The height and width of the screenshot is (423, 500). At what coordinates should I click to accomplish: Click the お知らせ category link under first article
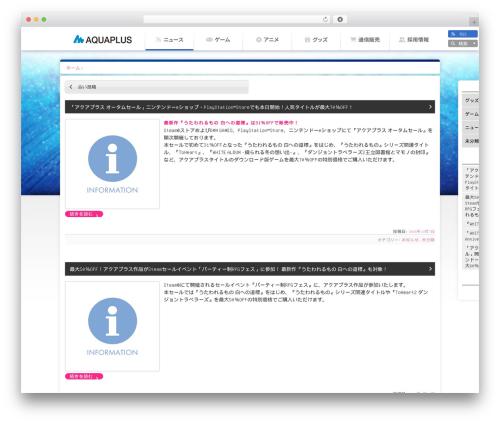click(410, 240)
